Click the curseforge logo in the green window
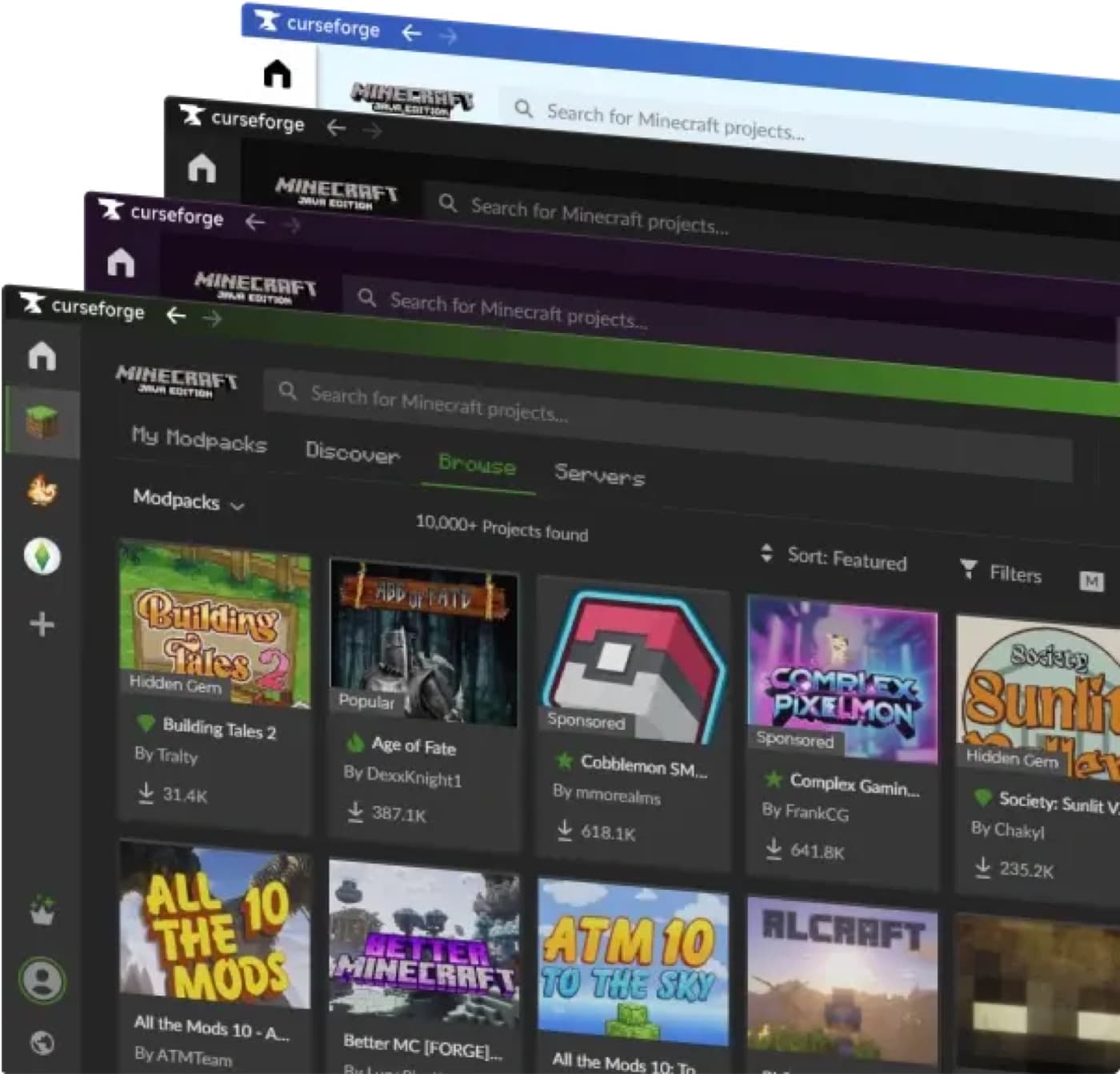This screenshot has height=1074, width=1120. click(x=82, y=307)
